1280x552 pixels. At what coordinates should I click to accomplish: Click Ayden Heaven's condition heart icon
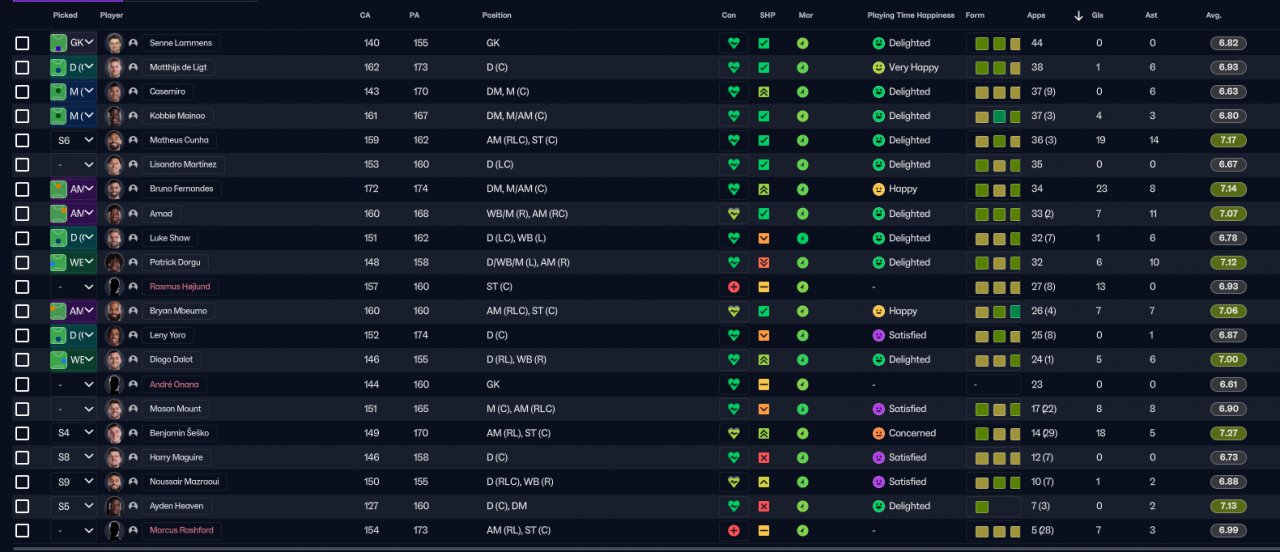point(733,506)
